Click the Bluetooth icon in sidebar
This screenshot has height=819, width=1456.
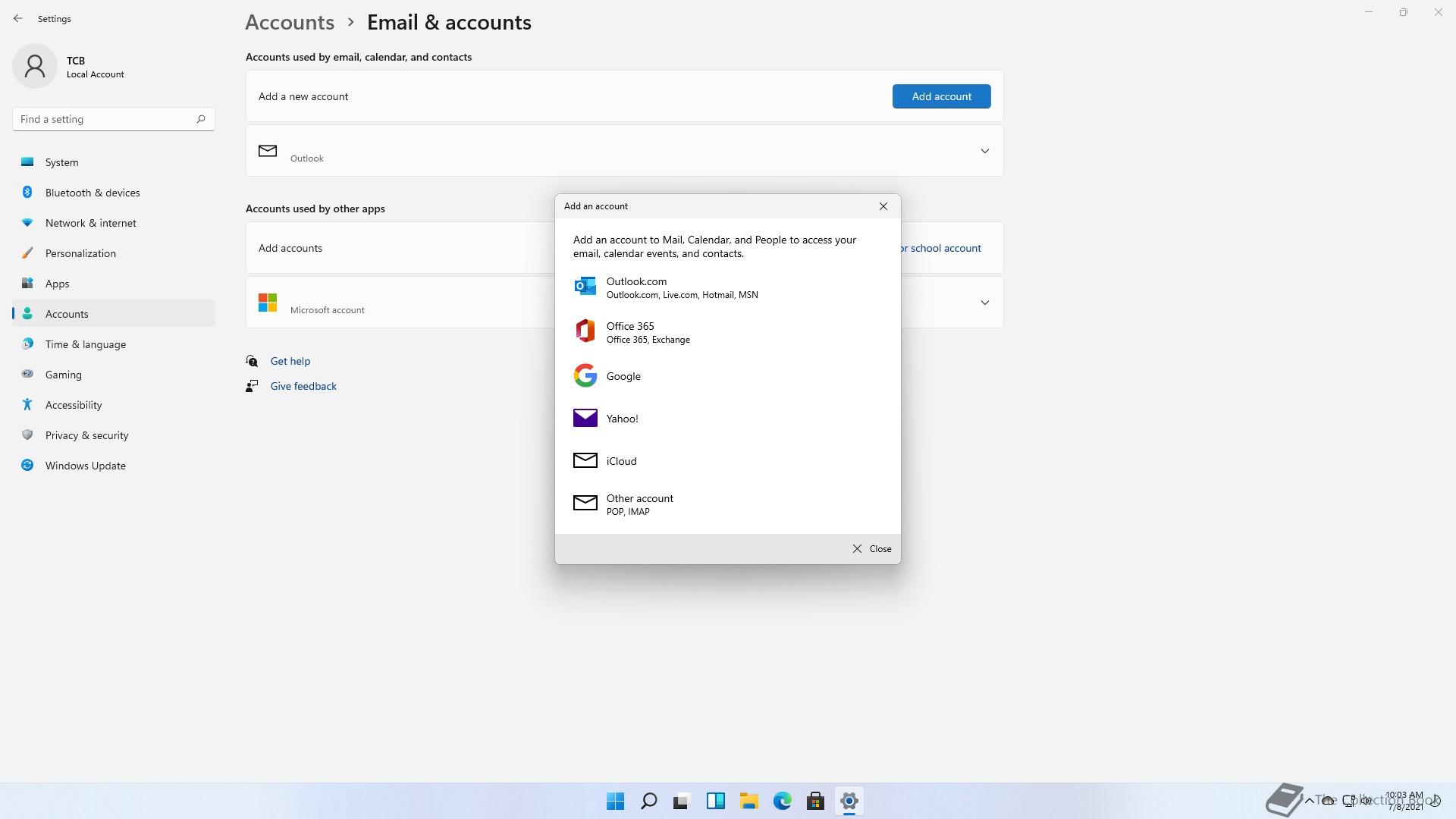tap(27, 192)
